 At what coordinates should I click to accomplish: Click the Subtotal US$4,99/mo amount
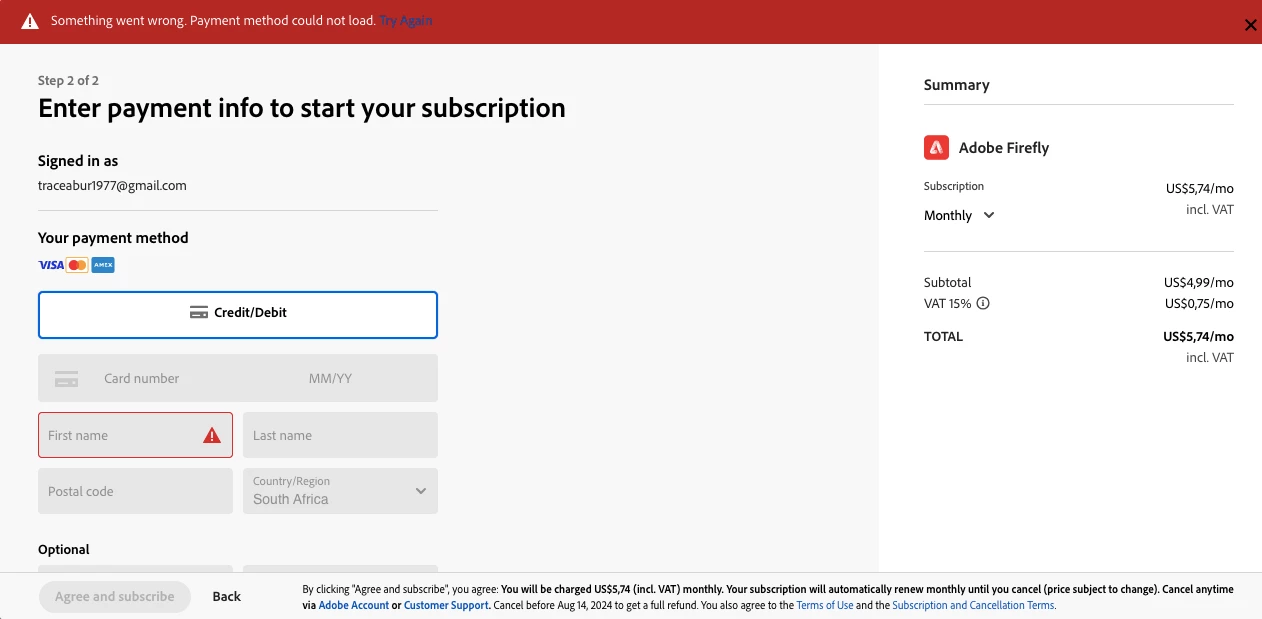1199,282
